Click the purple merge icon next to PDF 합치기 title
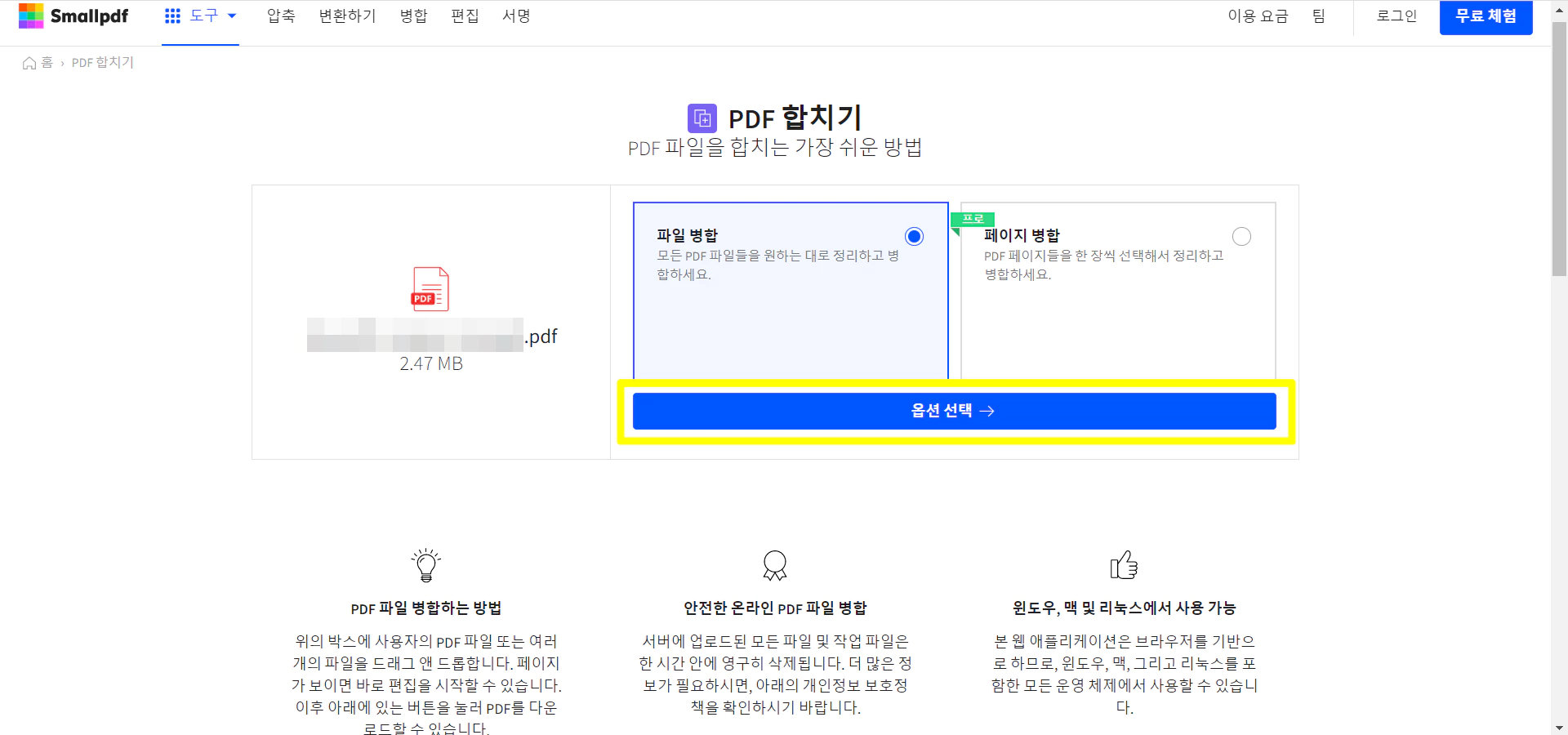Screen dimensions: 1568x735 click(702, 118)
